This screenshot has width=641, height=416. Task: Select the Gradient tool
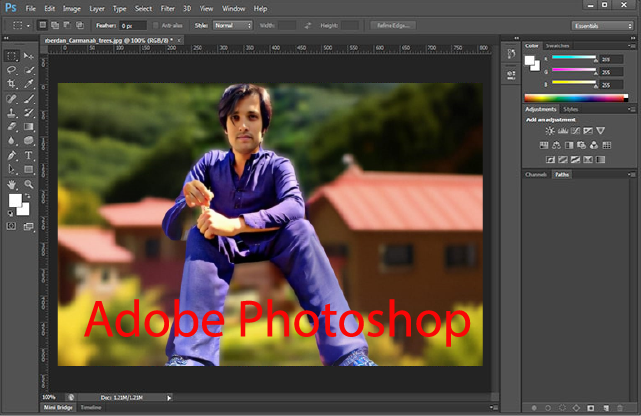[x=29, y=127]
